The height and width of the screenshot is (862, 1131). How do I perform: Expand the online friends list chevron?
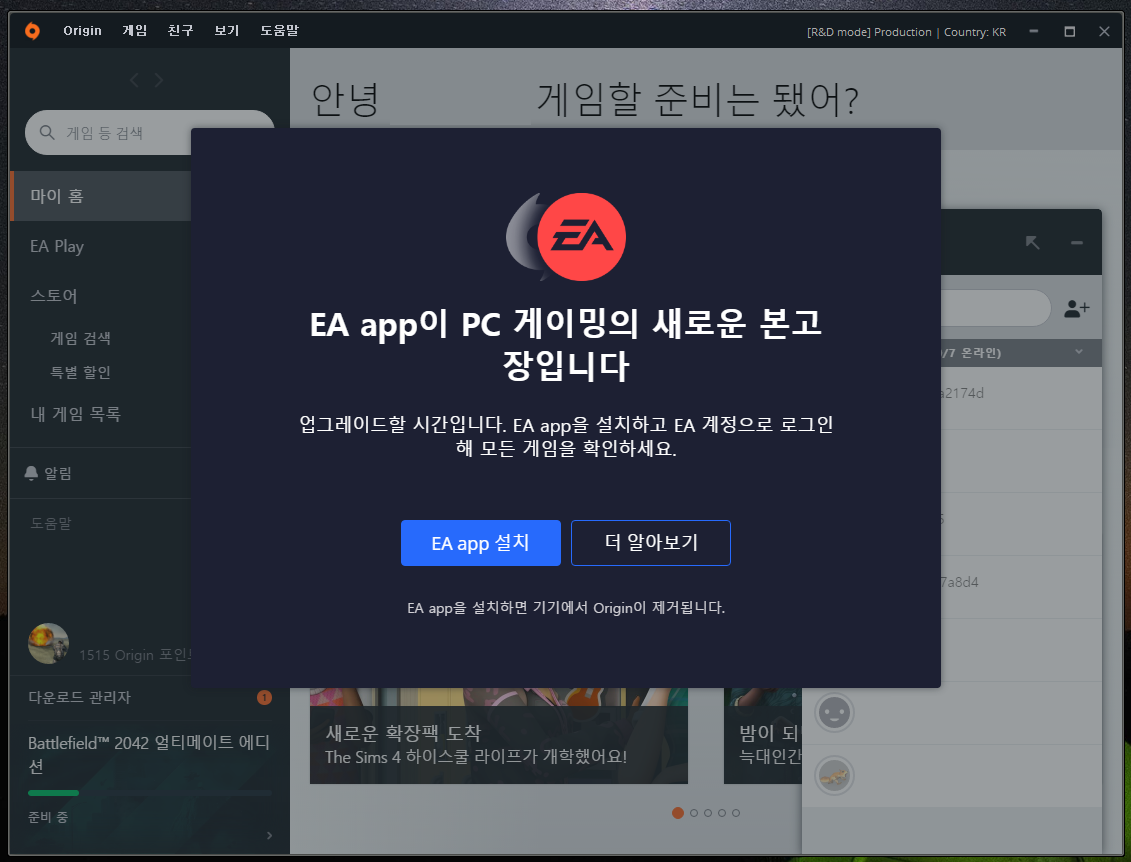(1079, 352)
